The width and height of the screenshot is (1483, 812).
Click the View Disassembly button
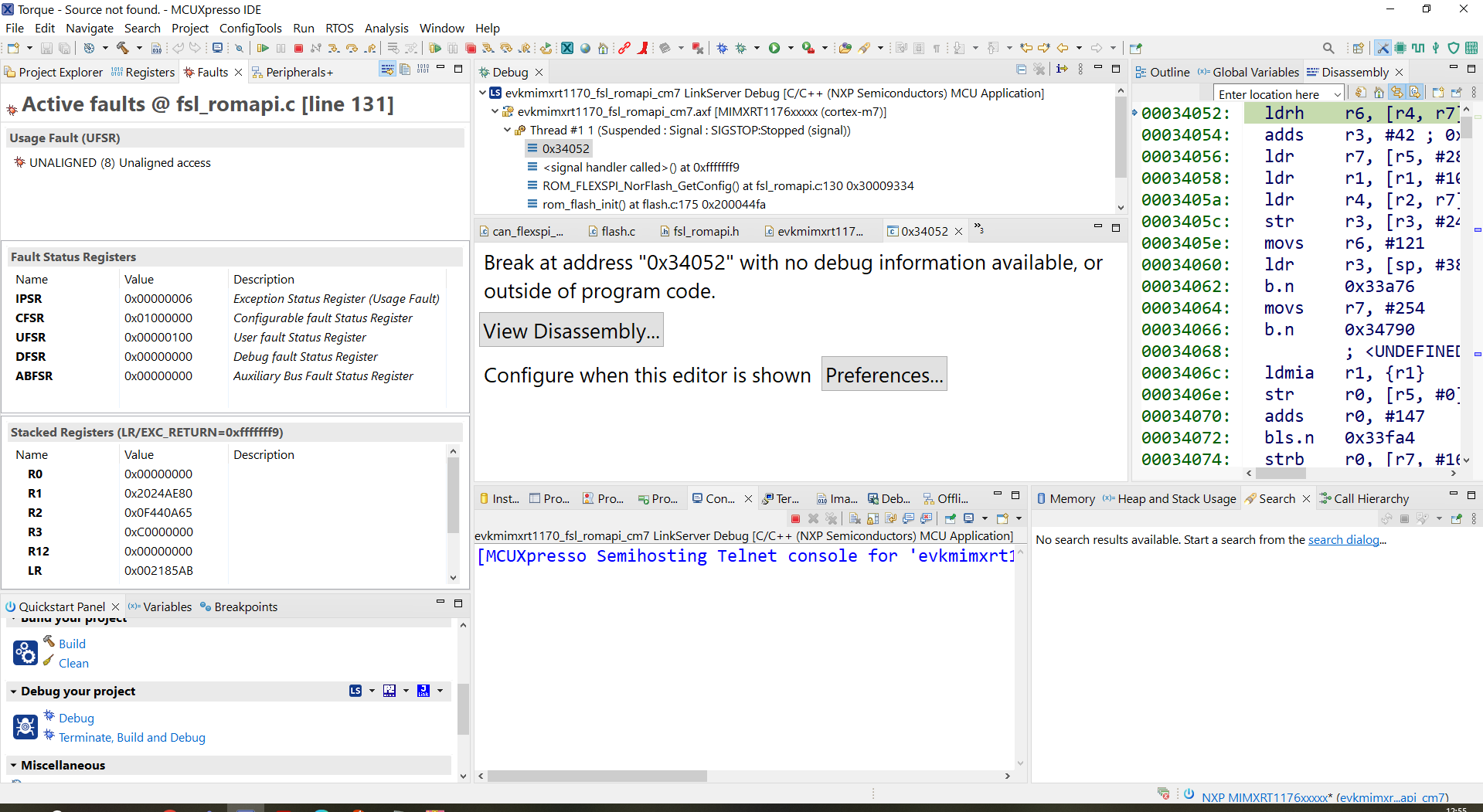coord(571,330)
